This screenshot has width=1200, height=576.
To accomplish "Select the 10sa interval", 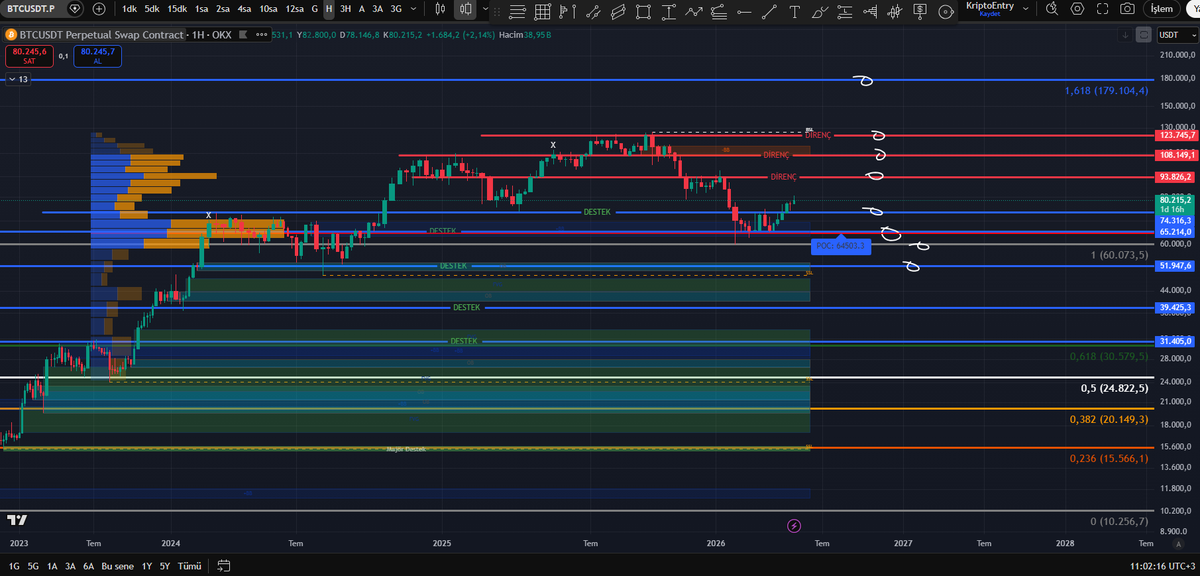I will pos(268,9).
